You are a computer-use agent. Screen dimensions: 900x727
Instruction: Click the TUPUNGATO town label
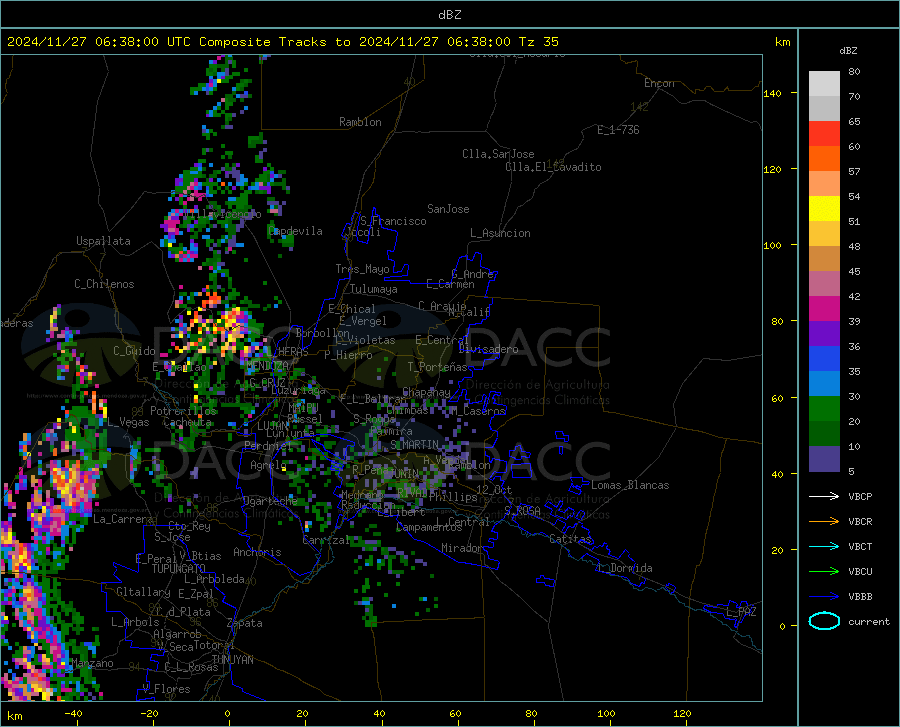click(179, 569)
